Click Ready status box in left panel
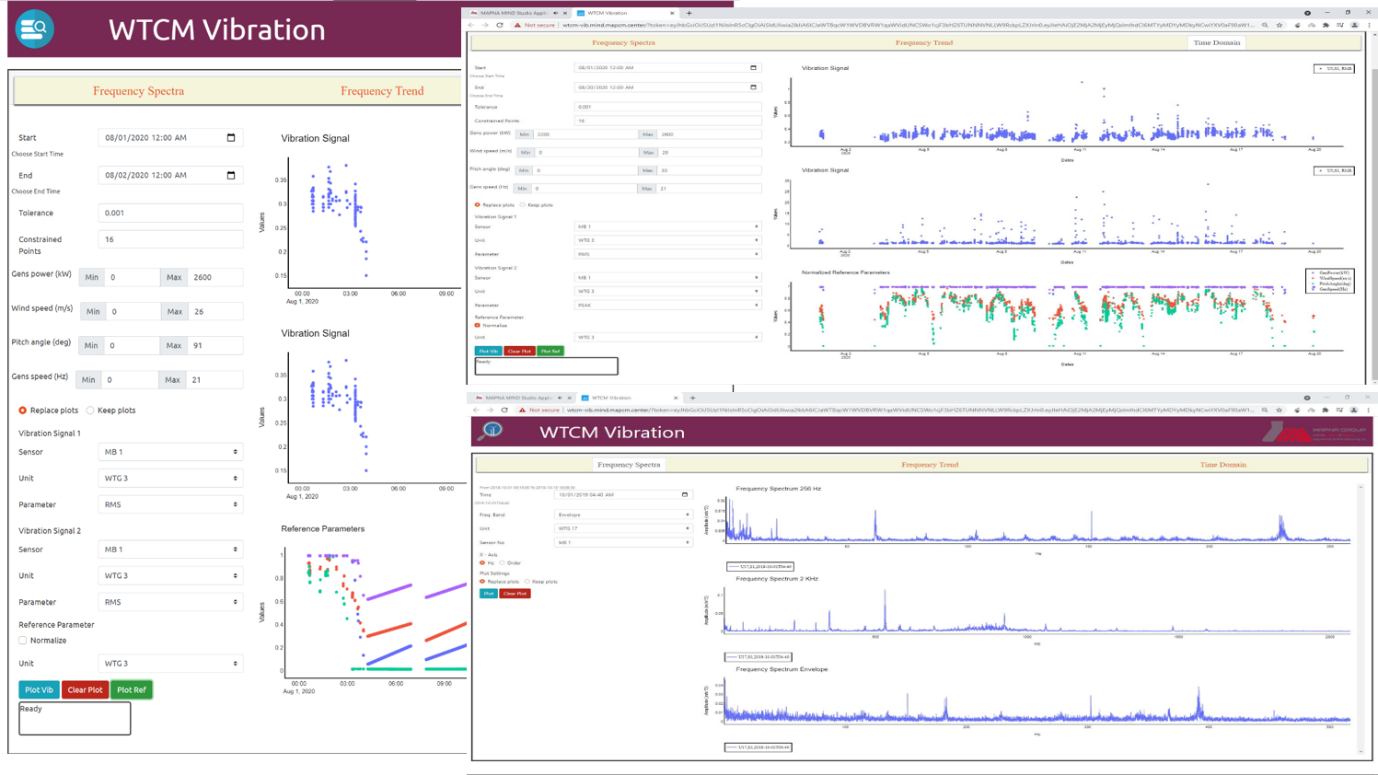This screenshot has width=1378, height=775. 75,718
